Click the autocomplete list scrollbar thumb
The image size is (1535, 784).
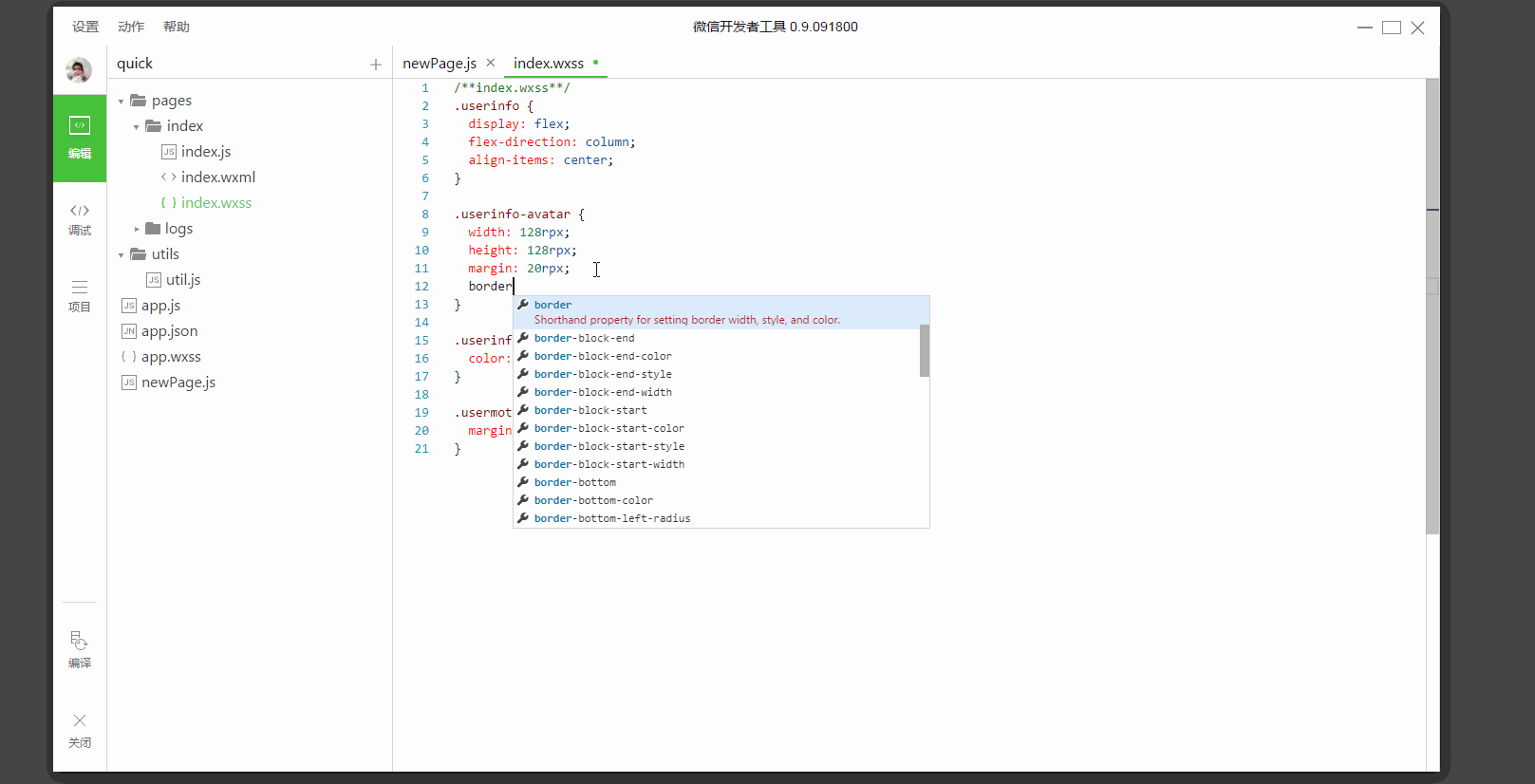pos(924,350)
